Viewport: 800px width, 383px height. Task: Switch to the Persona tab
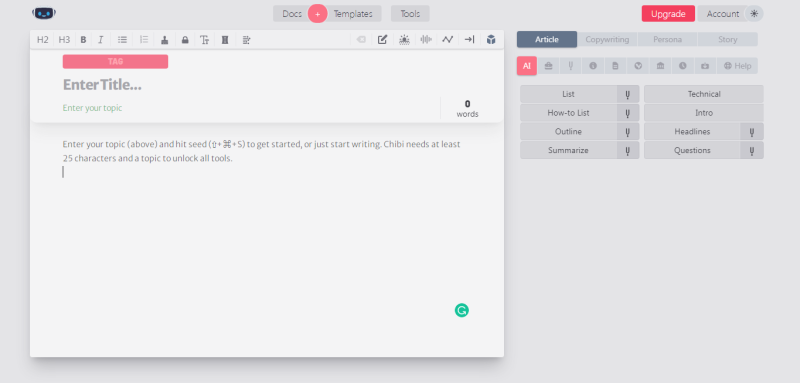[x=667, y=39]
